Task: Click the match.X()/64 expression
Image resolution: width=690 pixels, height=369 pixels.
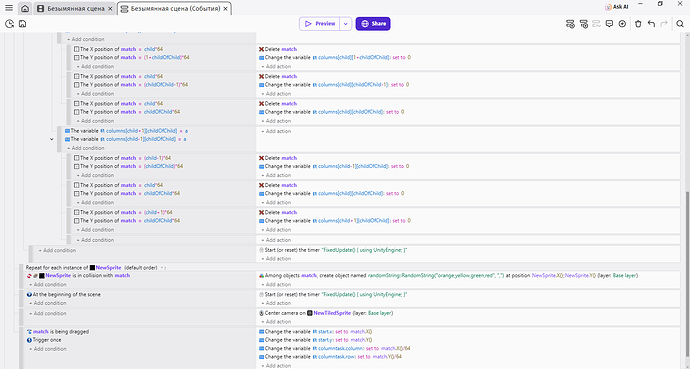Action: 396,349
